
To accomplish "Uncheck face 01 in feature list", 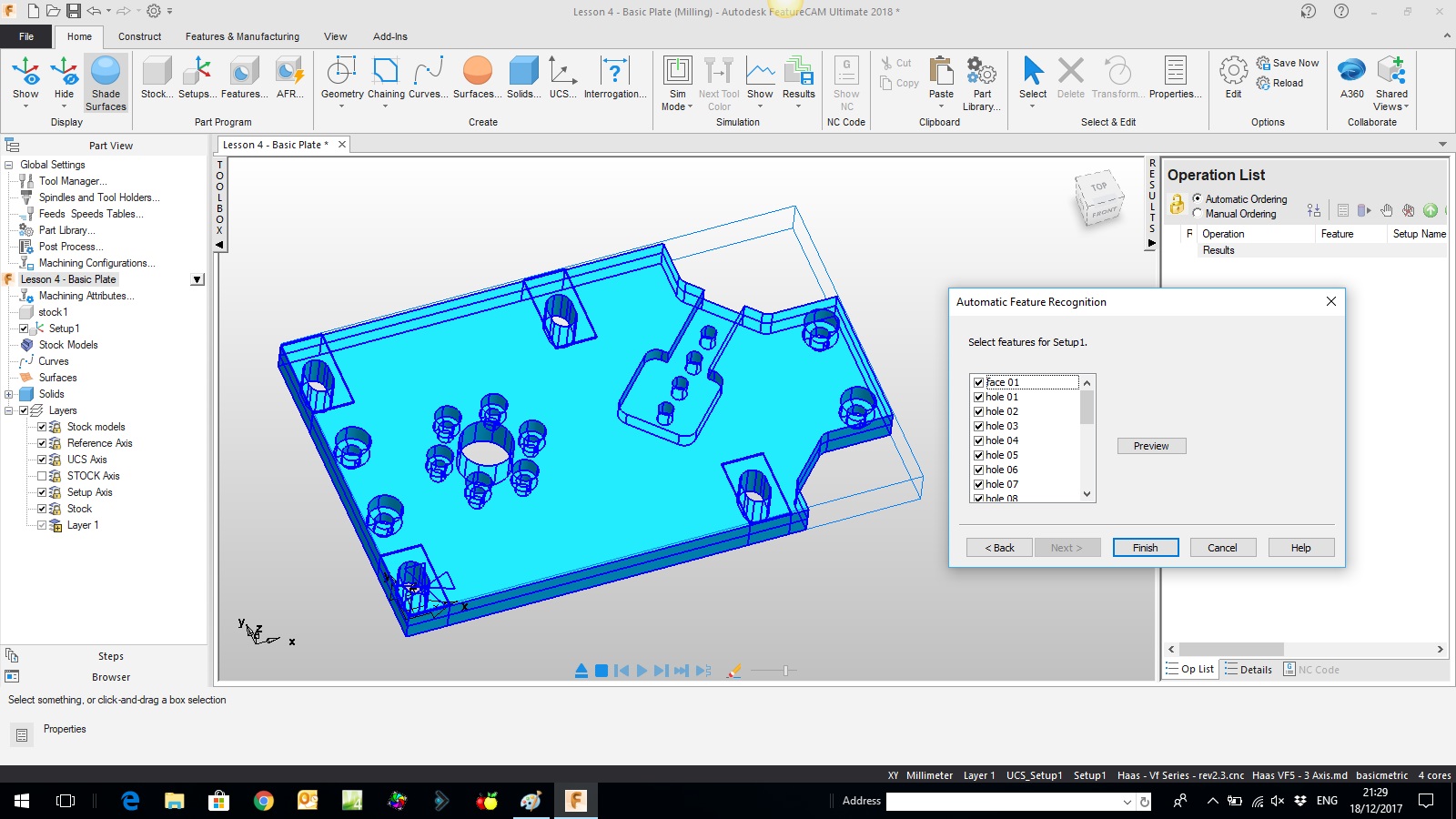I will [x=979, y=382].
